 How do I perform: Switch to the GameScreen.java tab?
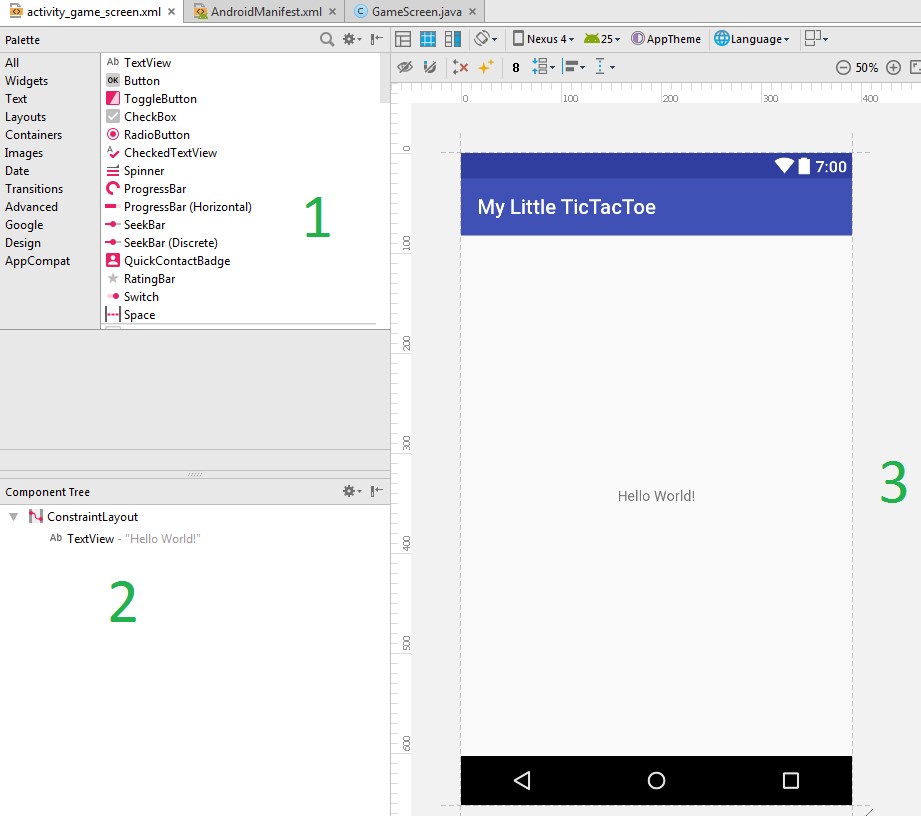[413, 11]
